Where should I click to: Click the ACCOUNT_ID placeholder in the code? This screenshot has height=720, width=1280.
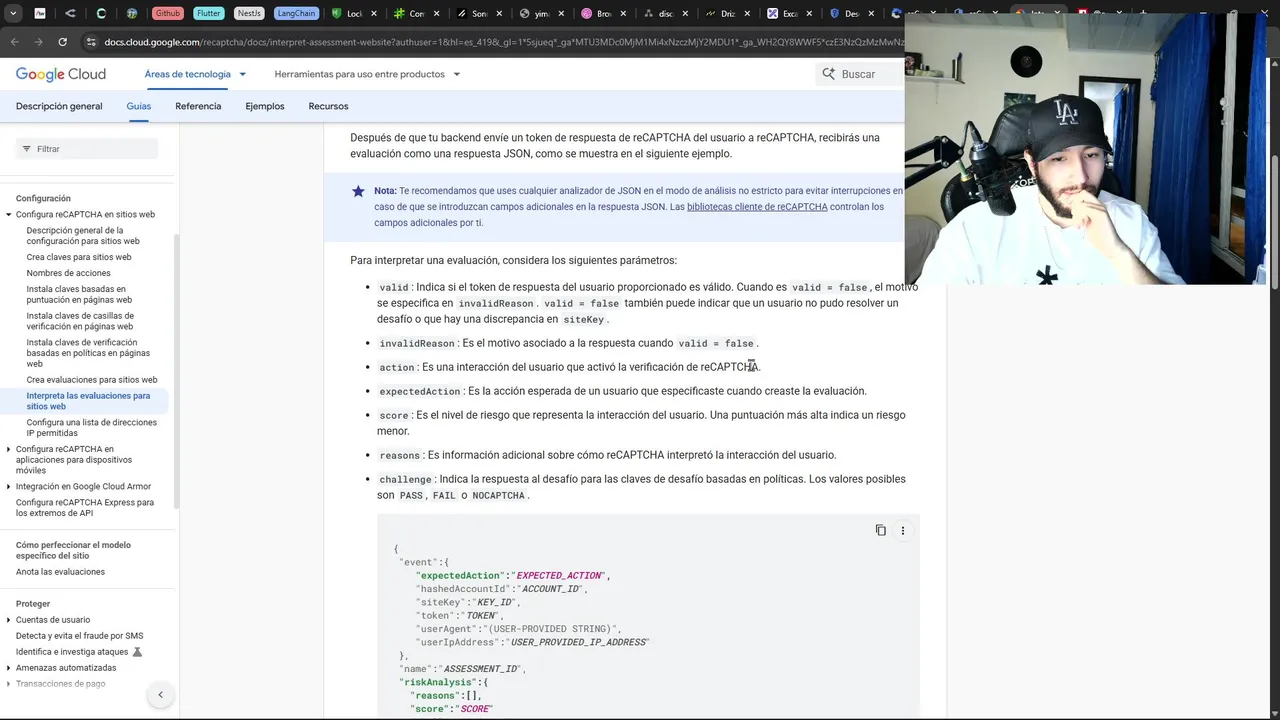(551, 589)
